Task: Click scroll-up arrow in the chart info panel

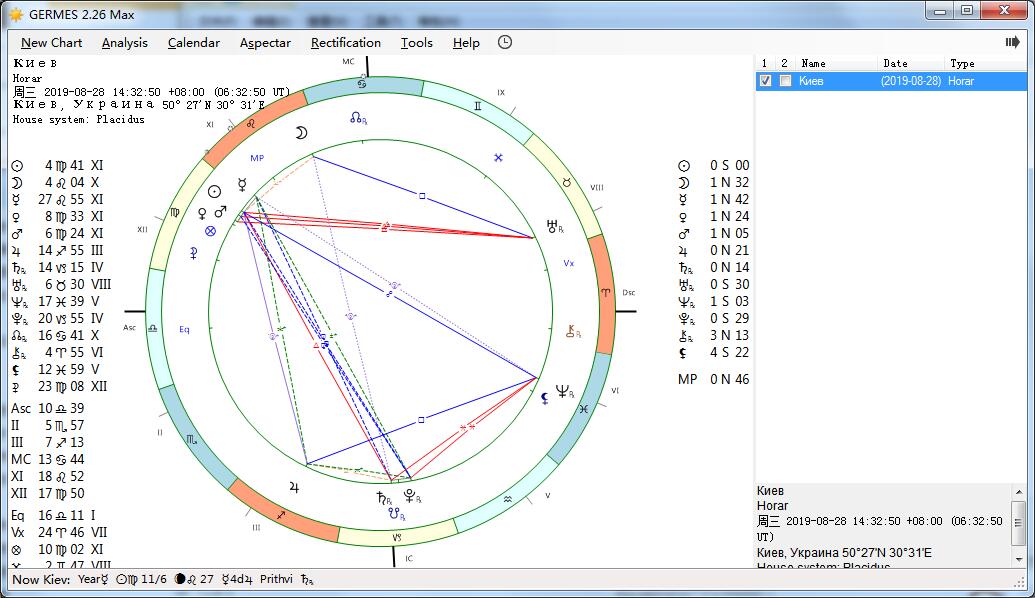Action: (1019, 492)
